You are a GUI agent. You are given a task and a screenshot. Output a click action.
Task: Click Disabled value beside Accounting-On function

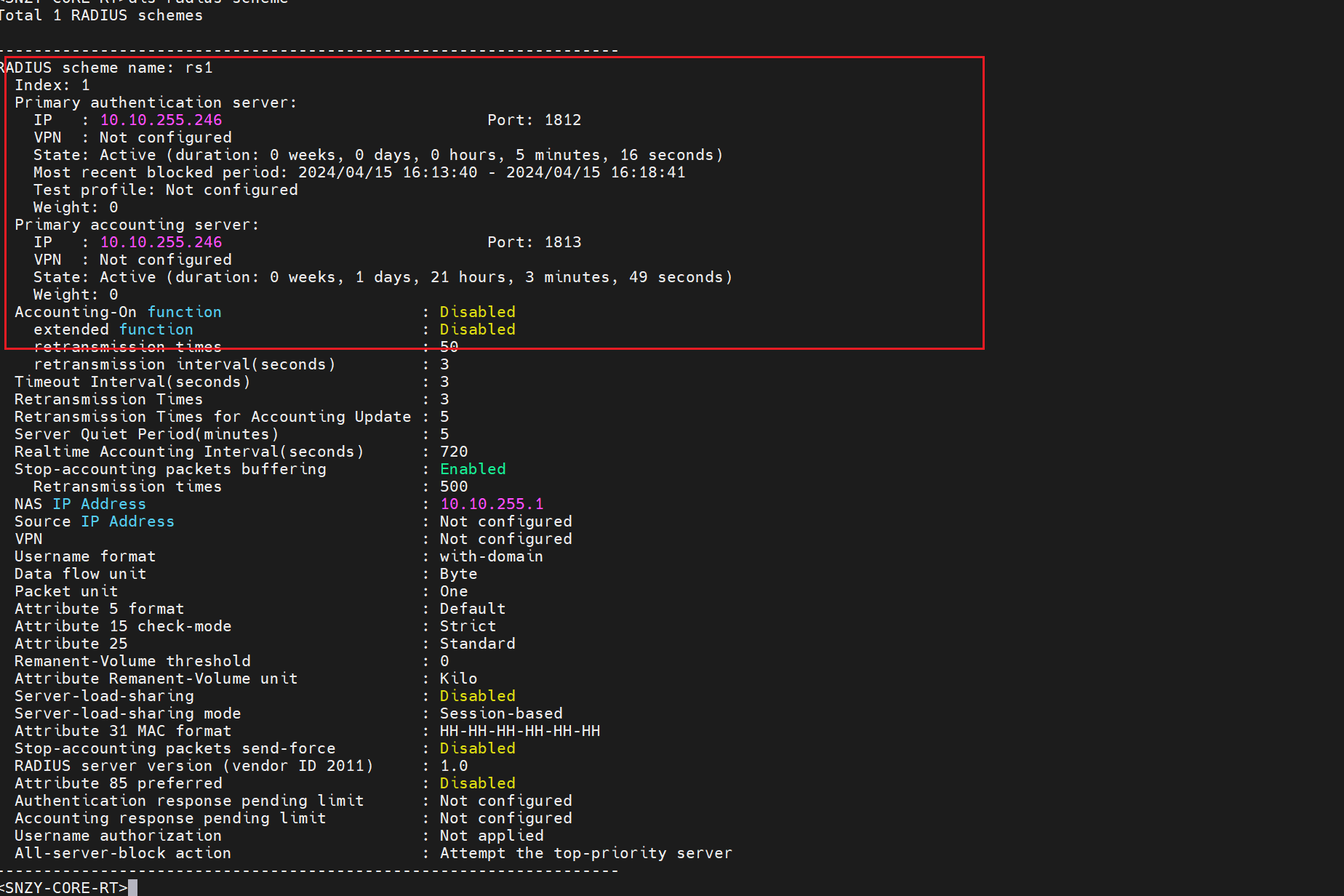(x=477, y=312)
